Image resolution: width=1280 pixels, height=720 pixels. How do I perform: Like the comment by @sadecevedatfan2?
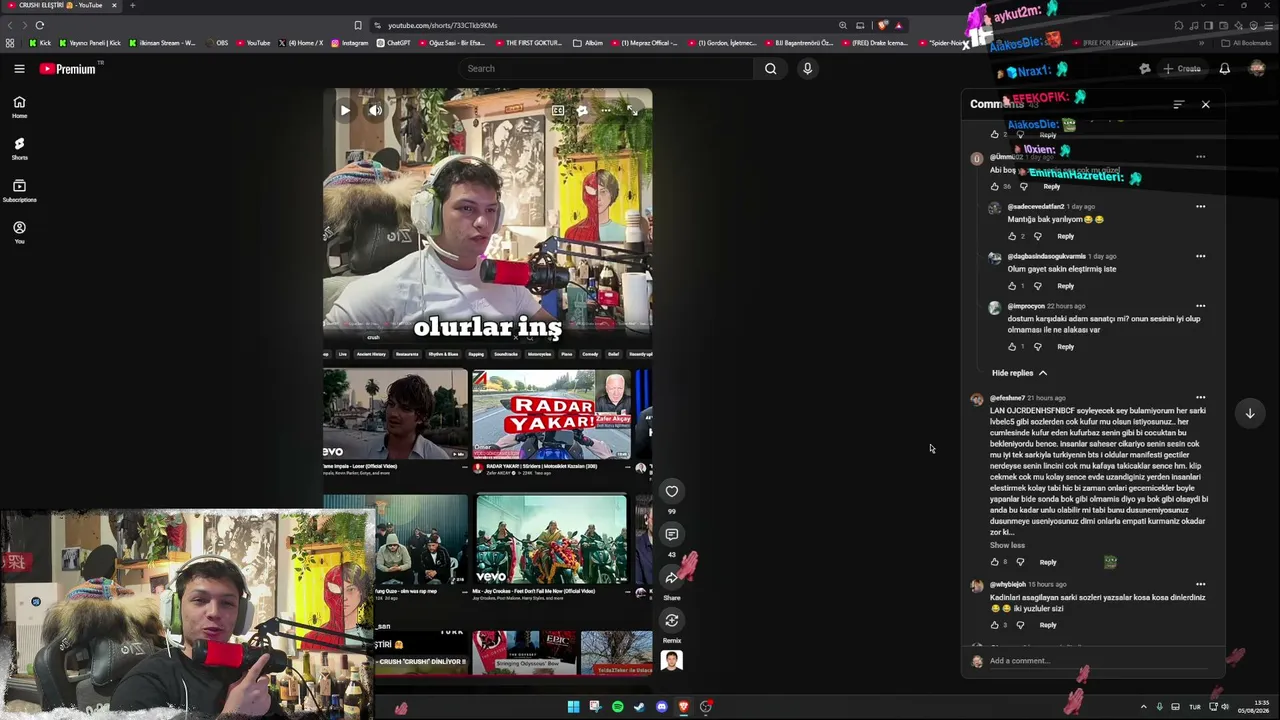1012,237
